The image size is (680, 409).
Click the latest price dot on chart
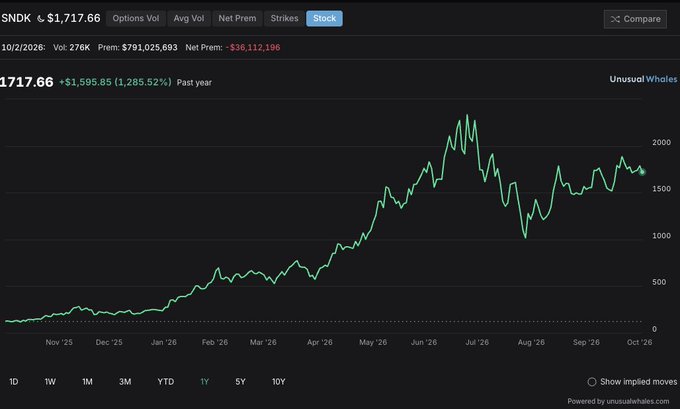(642, 172)
